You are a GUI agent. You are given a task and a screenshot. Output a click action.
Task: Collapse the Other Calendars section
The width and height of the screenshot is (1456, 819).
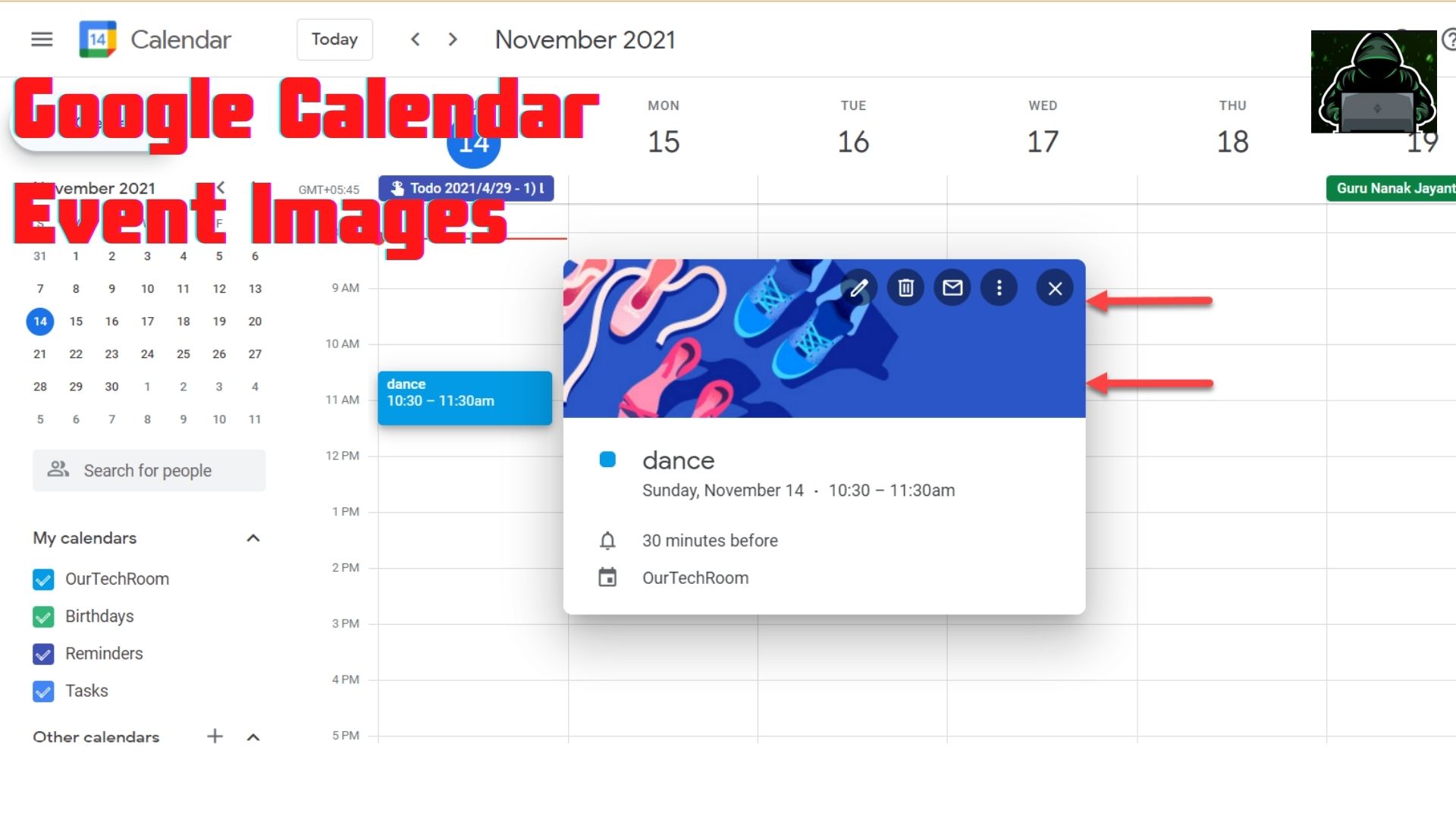[252, 736]
